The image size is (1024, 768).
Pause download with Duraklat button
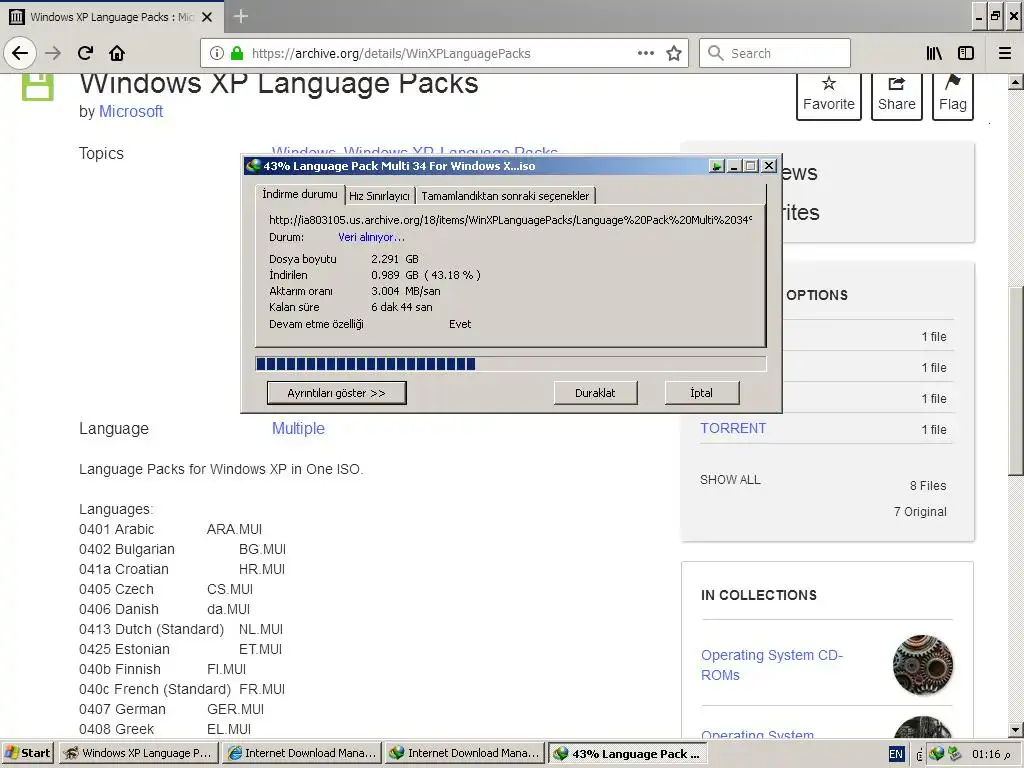tap(595, 393)
